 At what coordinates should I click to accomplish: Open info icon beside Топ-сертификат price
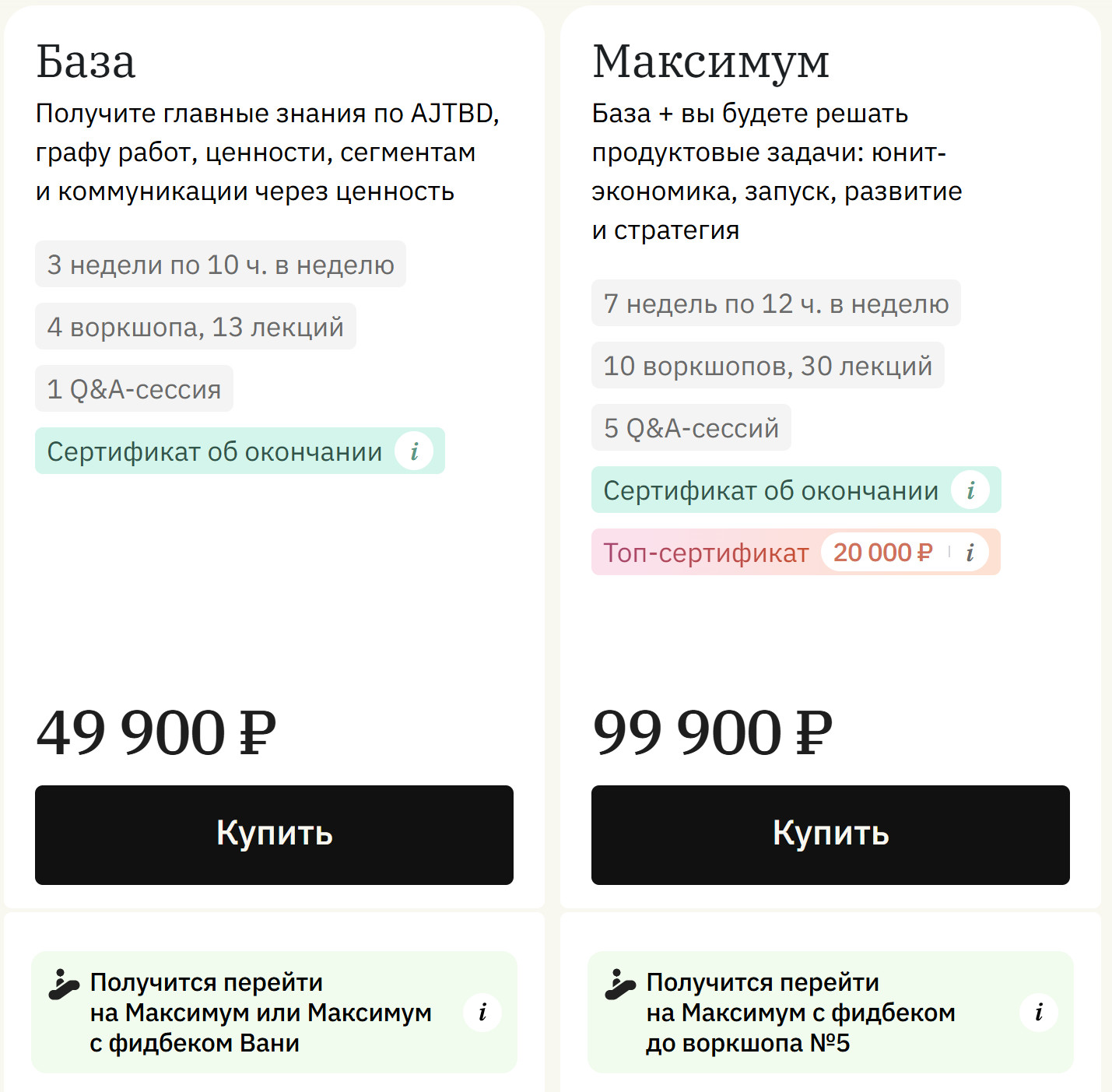pyautogui.click(x=970, y=553)
